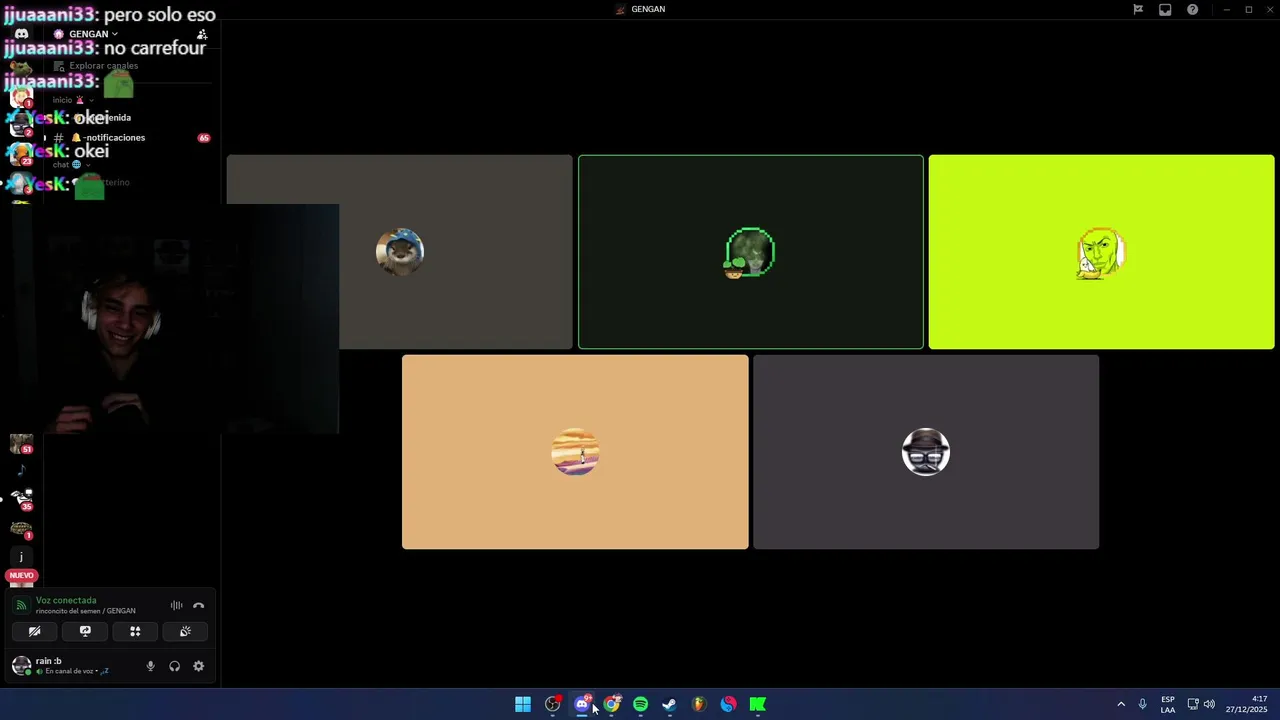Select the green-outlined speaking participant tile

(x=751, y=252)
